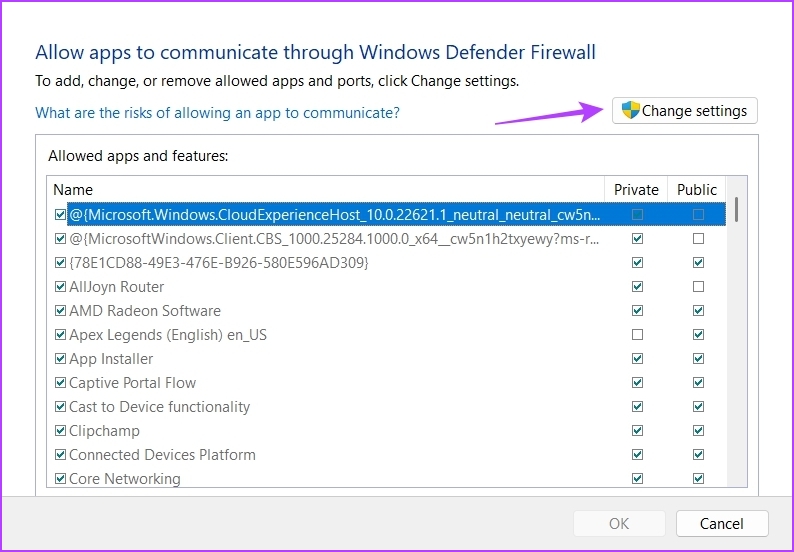
Task: Select AMD Radeon Software row text
Action: point(145,310)
